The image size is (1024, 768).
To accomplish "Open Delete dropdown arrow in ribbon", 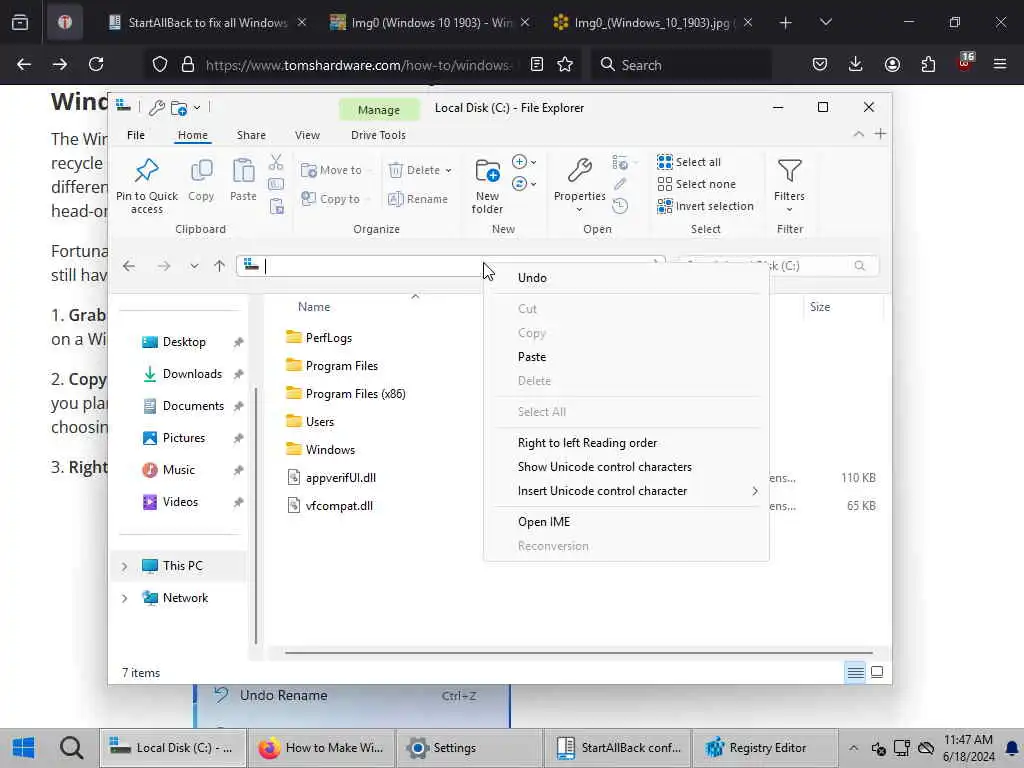I will 449,170.
